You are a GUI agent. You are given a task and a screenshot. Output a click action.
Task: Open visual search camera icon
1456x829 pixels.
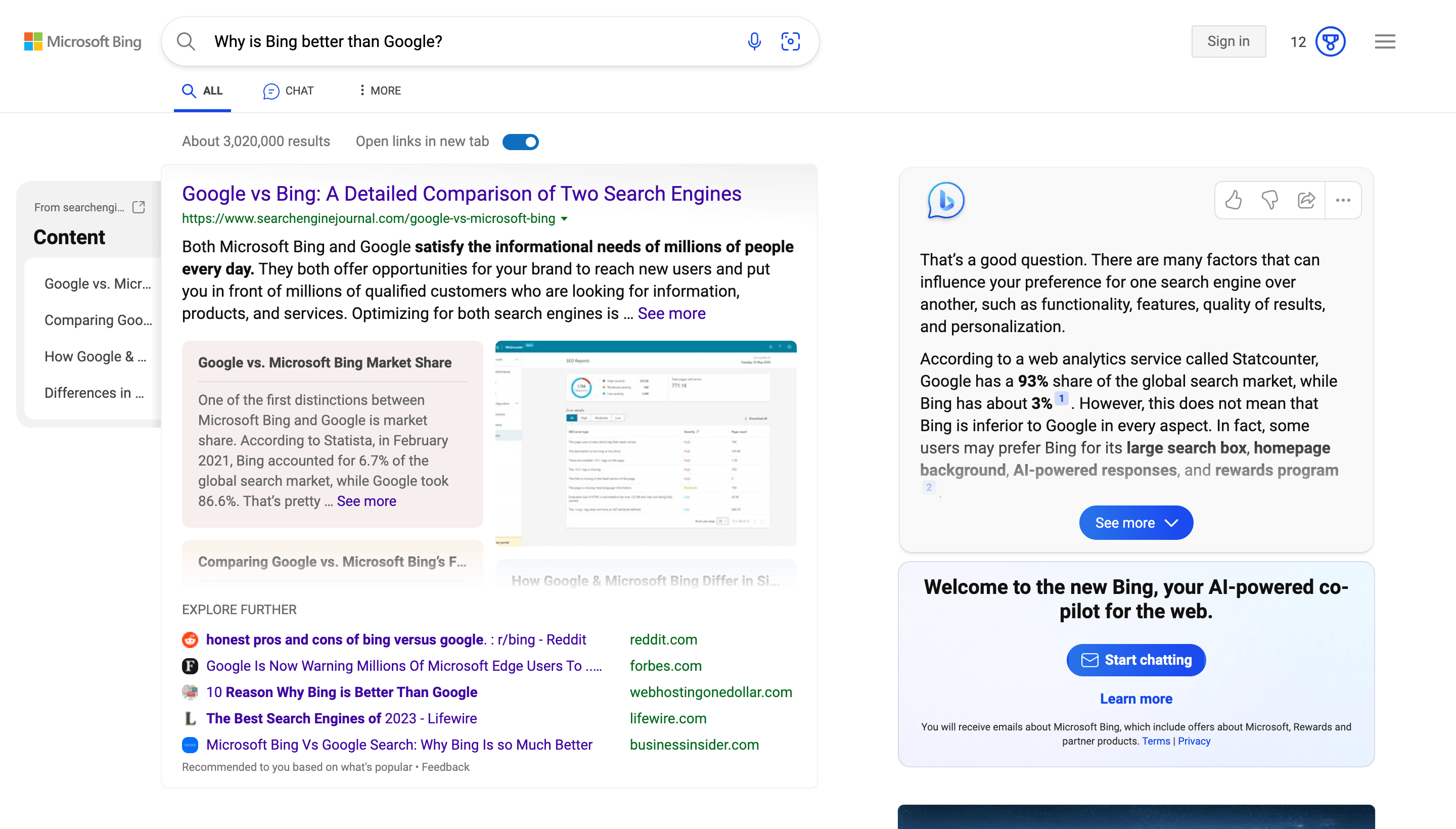click(790, 41)
